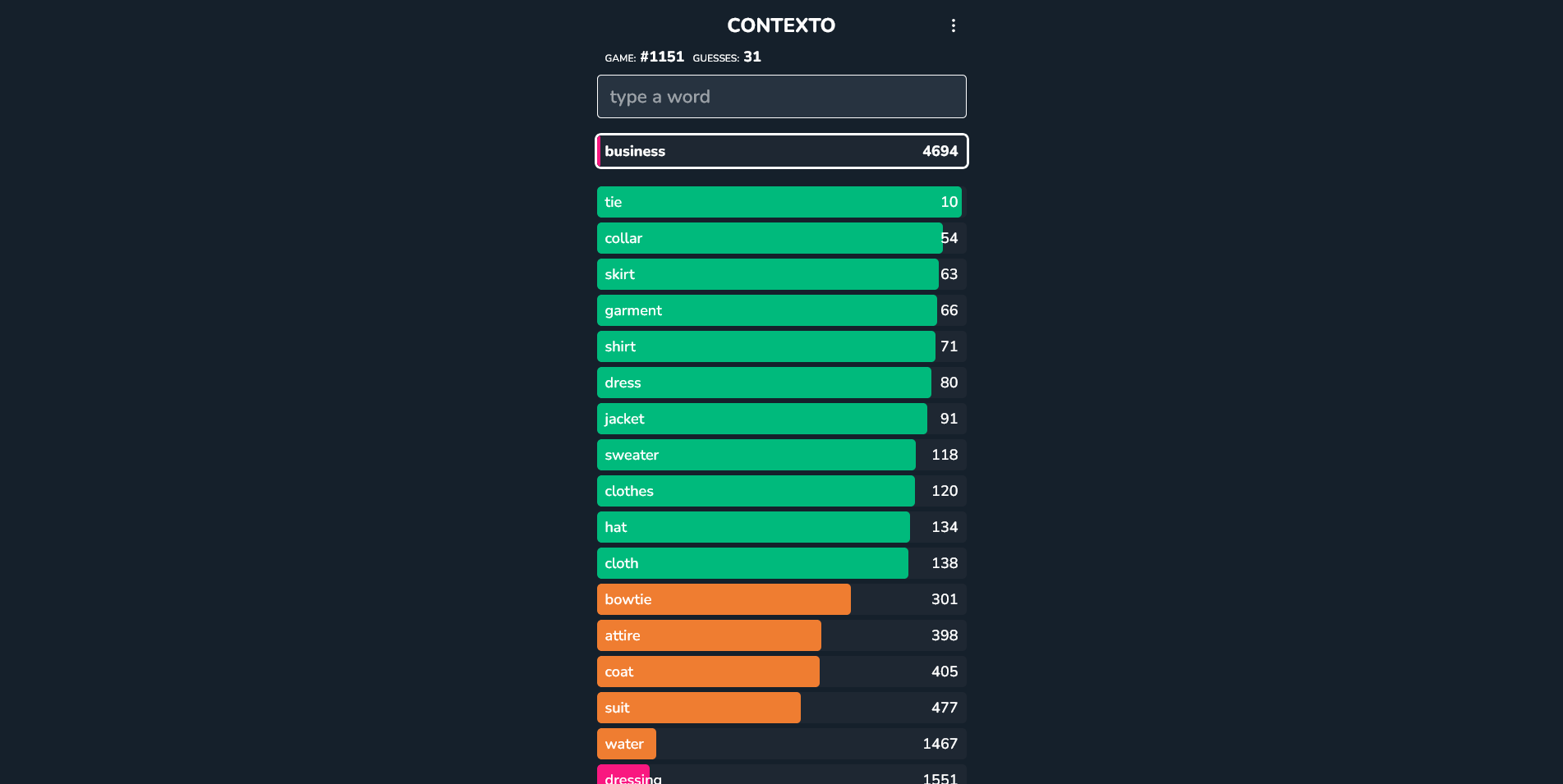Click the "hat" guess bar
Image resolution: width=1563 pixels, height=784 pixels.
tap(753, 527)
